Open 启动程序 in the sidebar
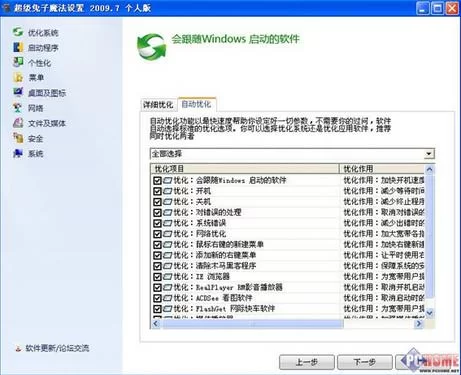The width and height of the screenshot is (461, 375). (43, 48)
